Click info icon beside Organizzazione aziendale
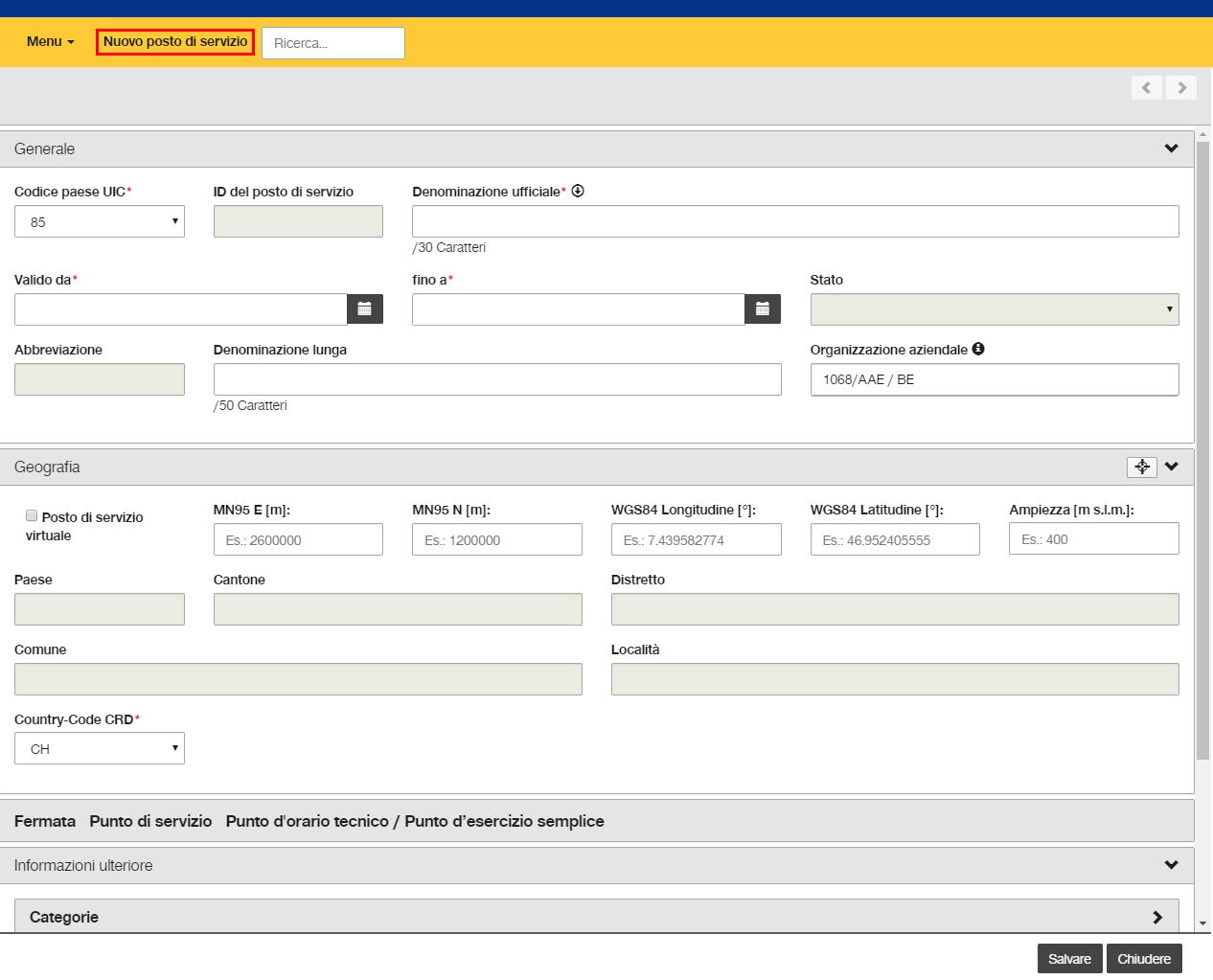Viewport: 1213px width, 980px height. (x=978, y=349)
